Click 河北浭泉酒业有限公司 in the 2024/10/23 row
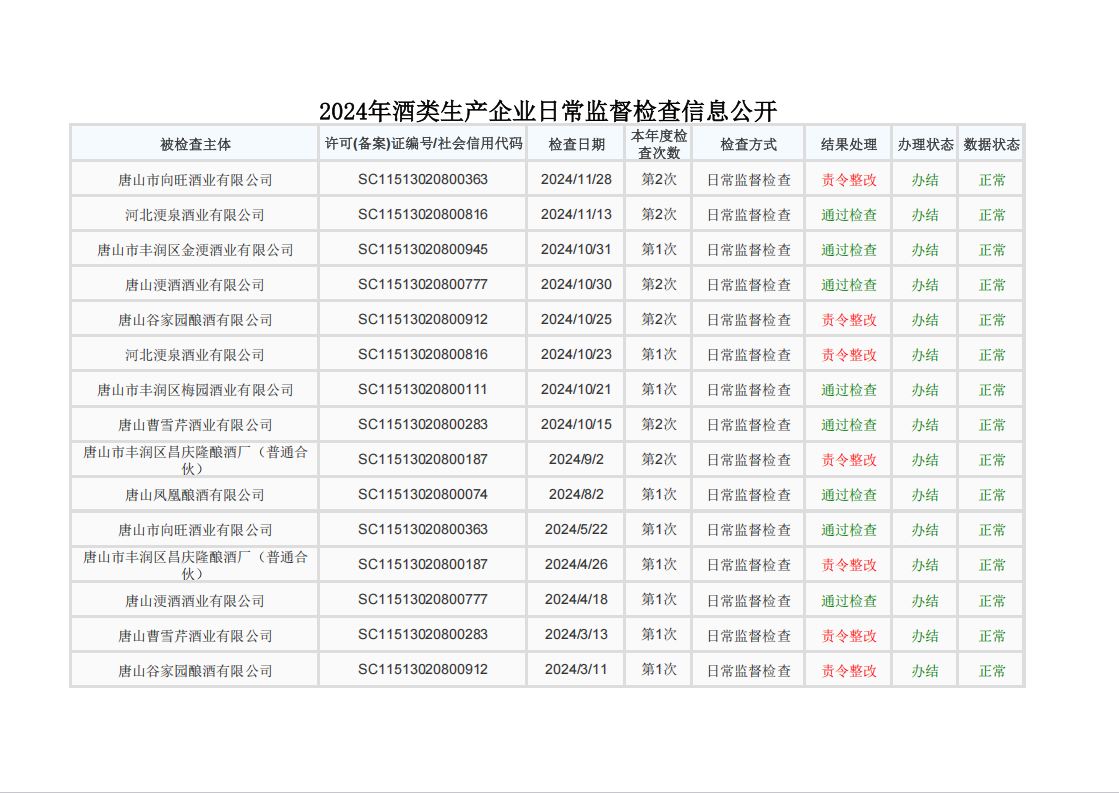 point(195,355)
